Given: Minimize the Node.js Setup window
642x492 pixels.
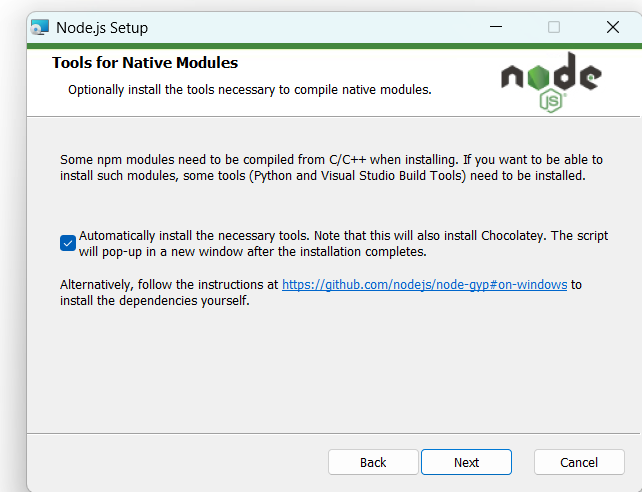Looking at the screenshot, I should tap(496, 27).
